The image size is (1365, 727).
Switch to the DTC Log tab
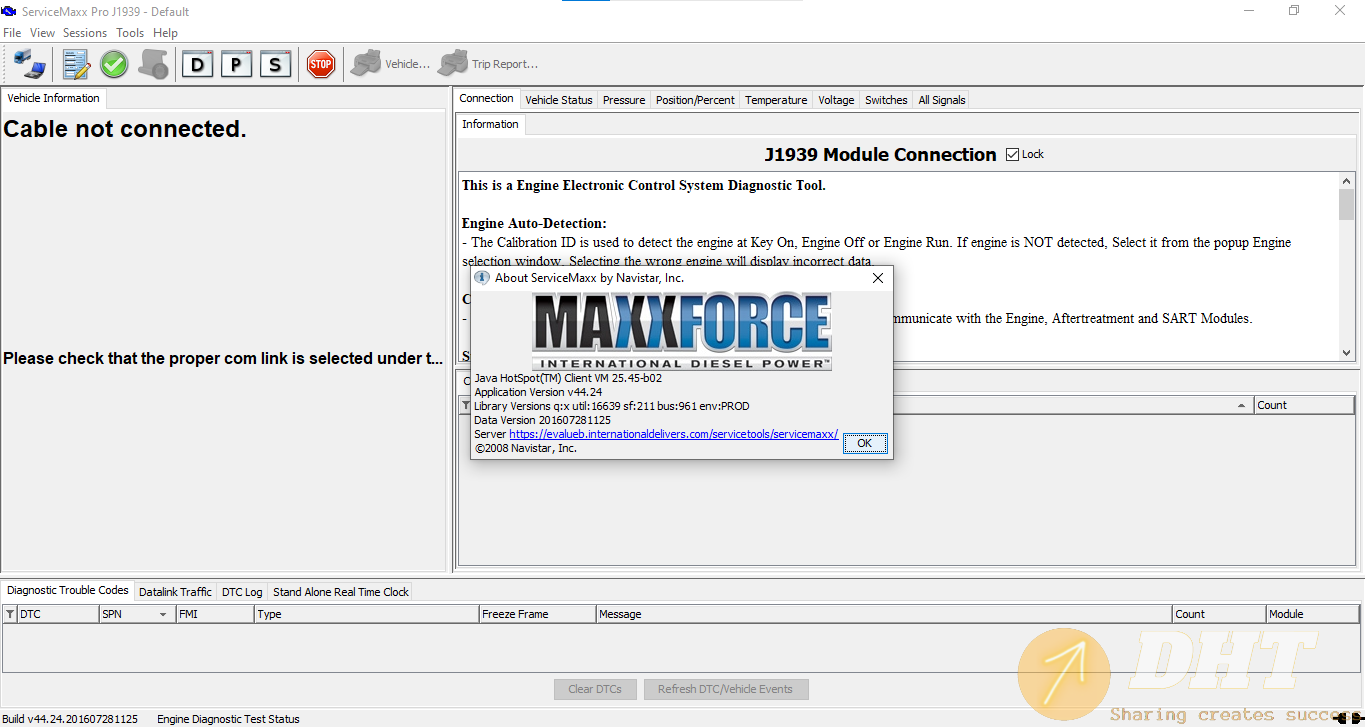click(242, 592)
